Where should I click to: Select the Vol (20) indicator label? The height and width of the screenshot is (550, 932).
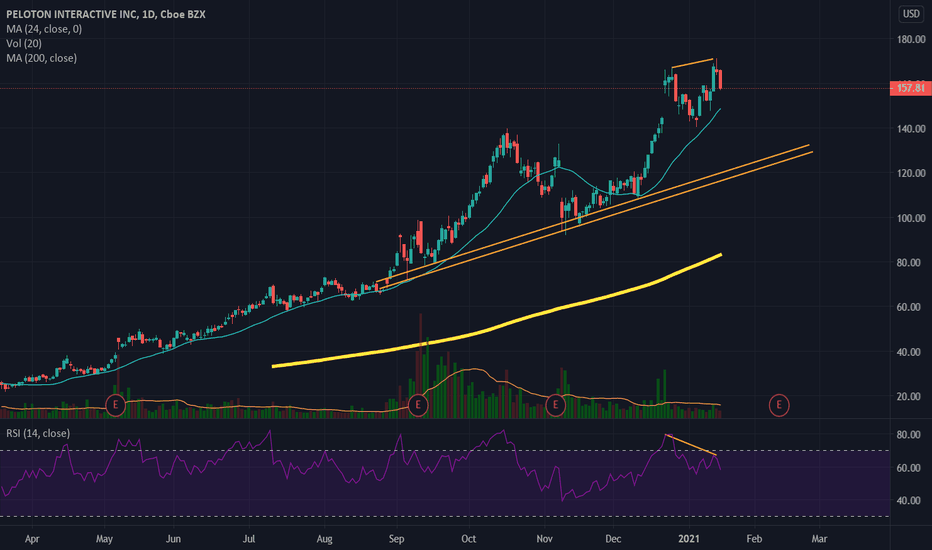point(24,43)
